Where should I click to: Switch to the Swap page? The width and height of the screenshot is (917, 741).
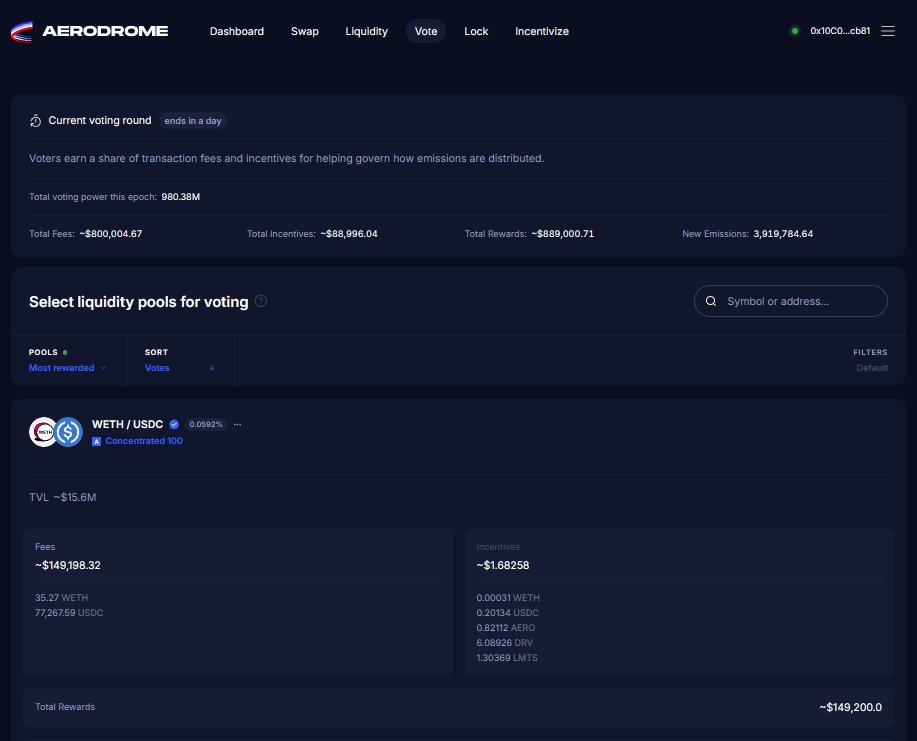[x=305, y=31]
